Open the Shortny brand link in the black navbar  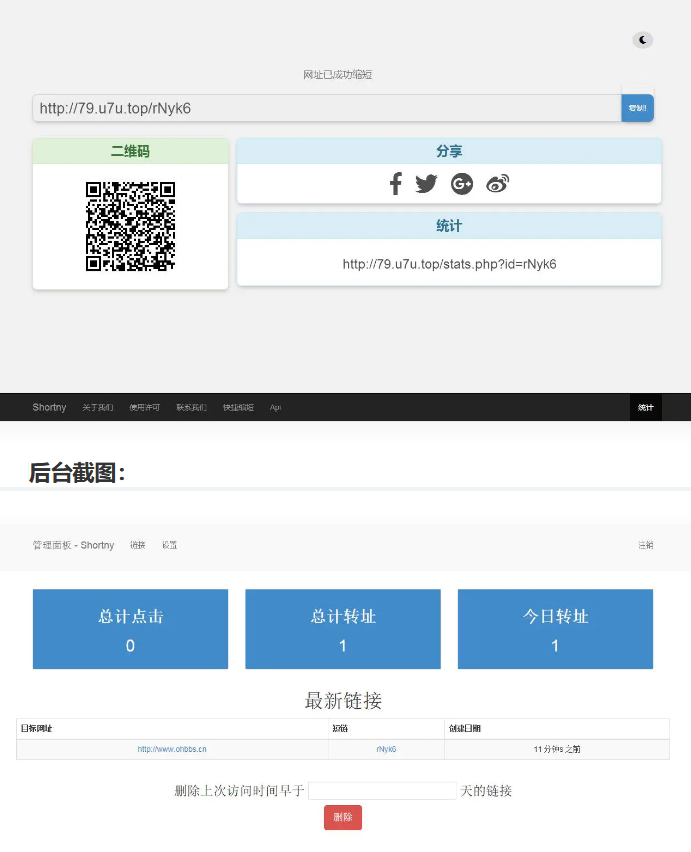(x=49, y=407)
